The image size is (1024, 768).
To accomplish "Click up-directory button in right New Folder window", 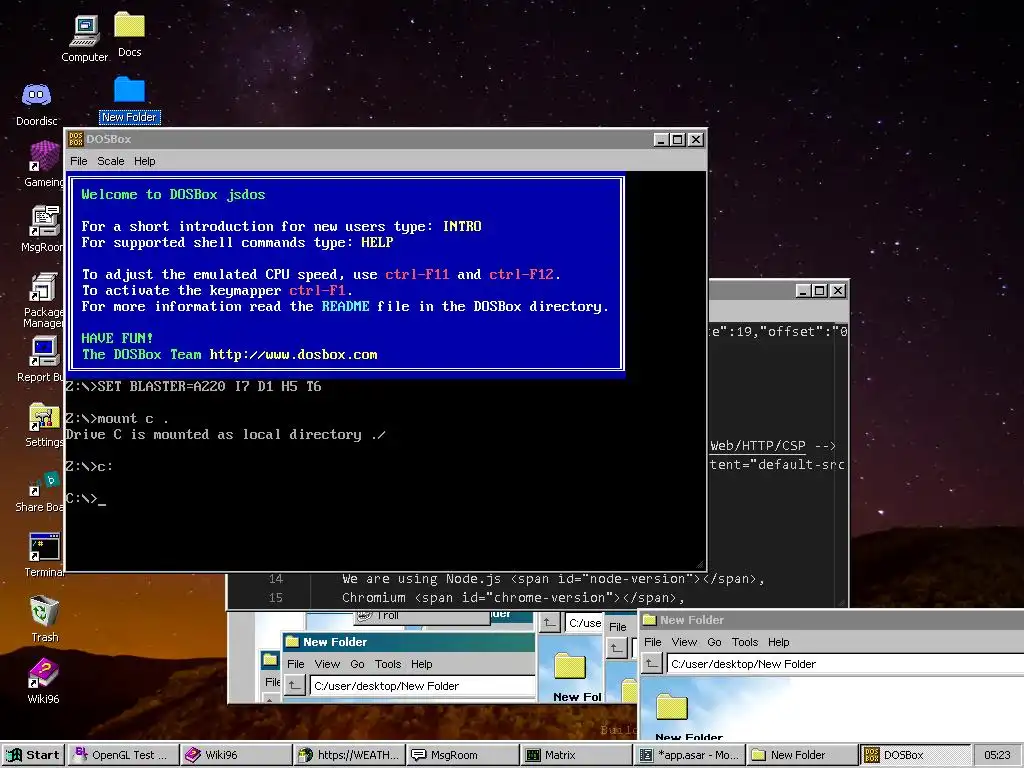I will 651,664.
